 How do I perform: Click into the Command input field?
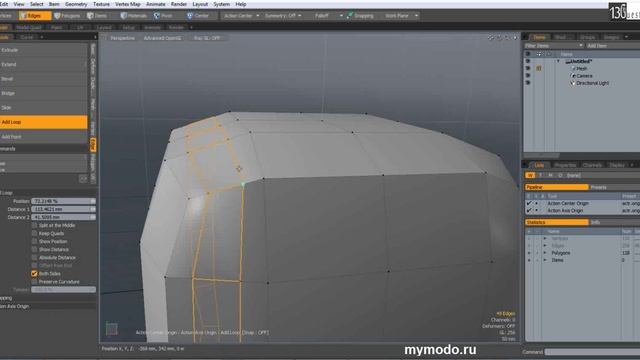click(x=592, y=352)
